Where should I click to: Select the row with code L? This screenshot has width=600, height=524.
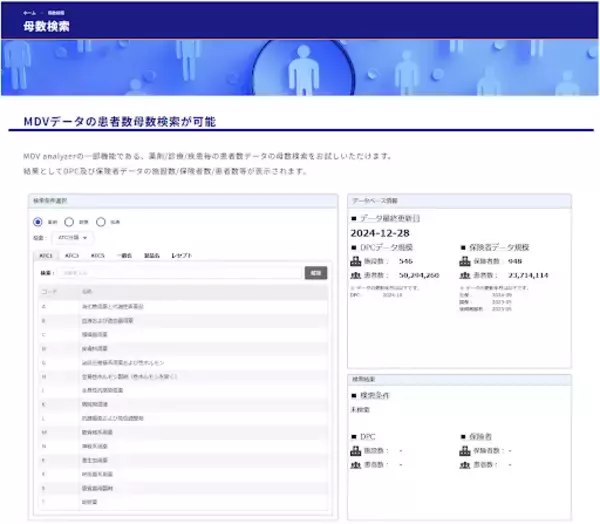(x=183, y=418)
